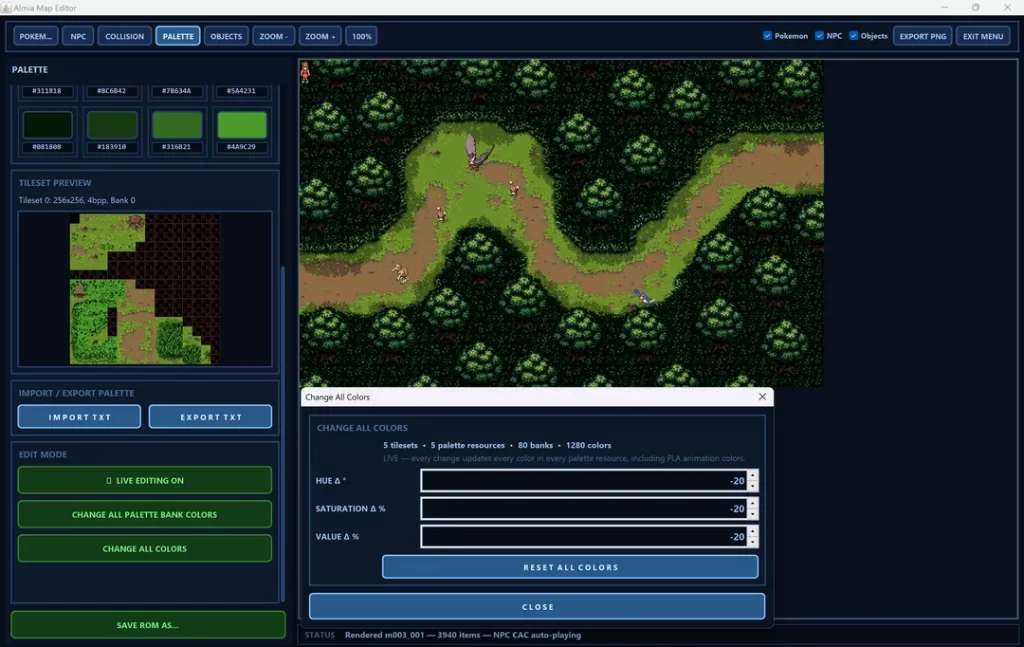The height and width of the screenshot is (647, 1024).
Task: Toggle the NPC visibility checkbox
Action: coord(819,36)
